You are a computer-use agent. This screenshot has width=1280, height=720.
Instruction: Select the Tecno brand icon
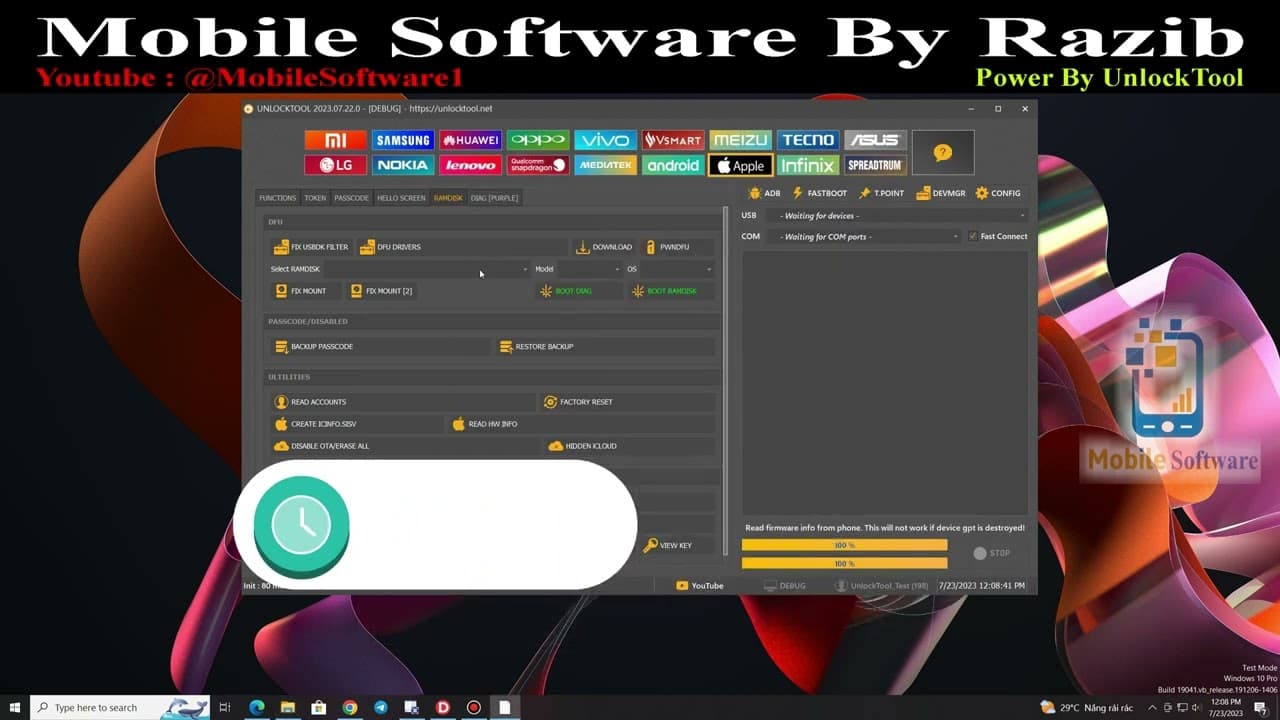(x=808, y=140)
